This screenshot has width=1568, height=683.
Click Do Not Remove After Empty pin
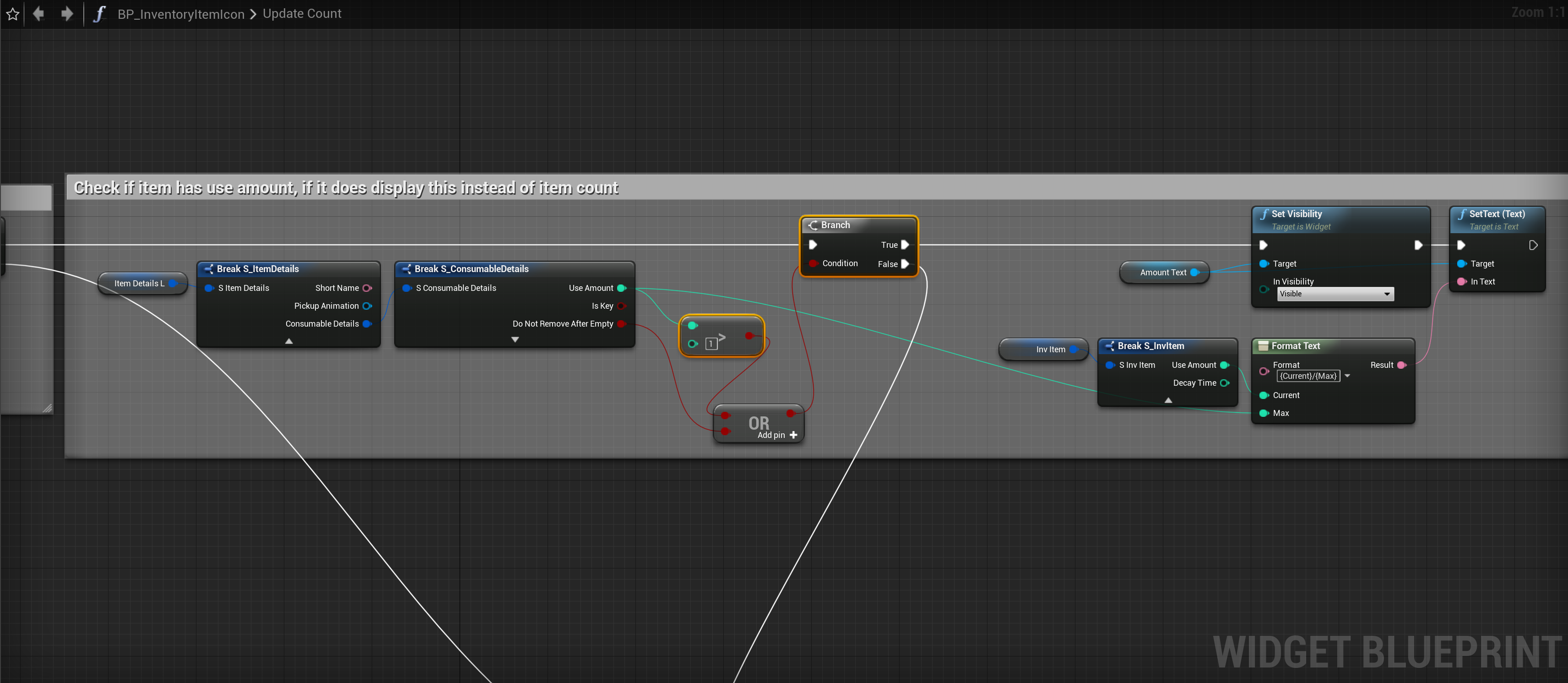(x=622, y=323)
